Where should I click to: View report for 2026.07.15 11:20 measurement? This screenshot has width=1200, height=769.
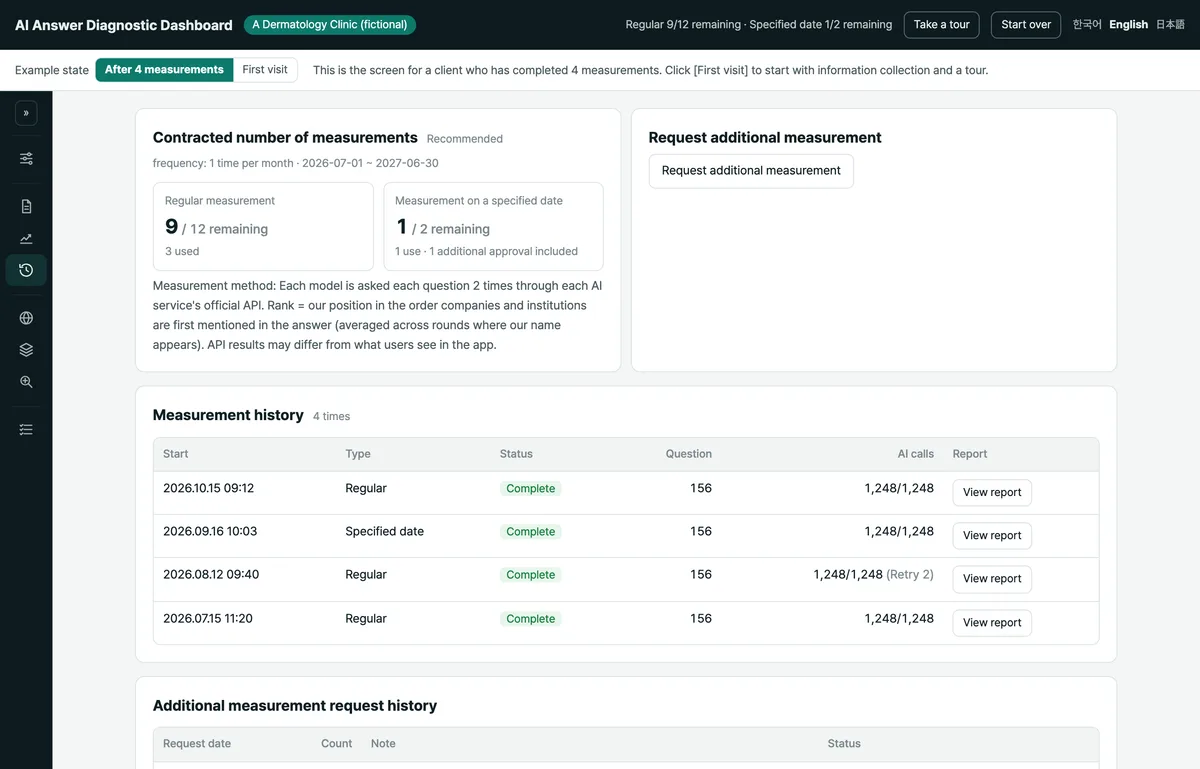(992, 622)
